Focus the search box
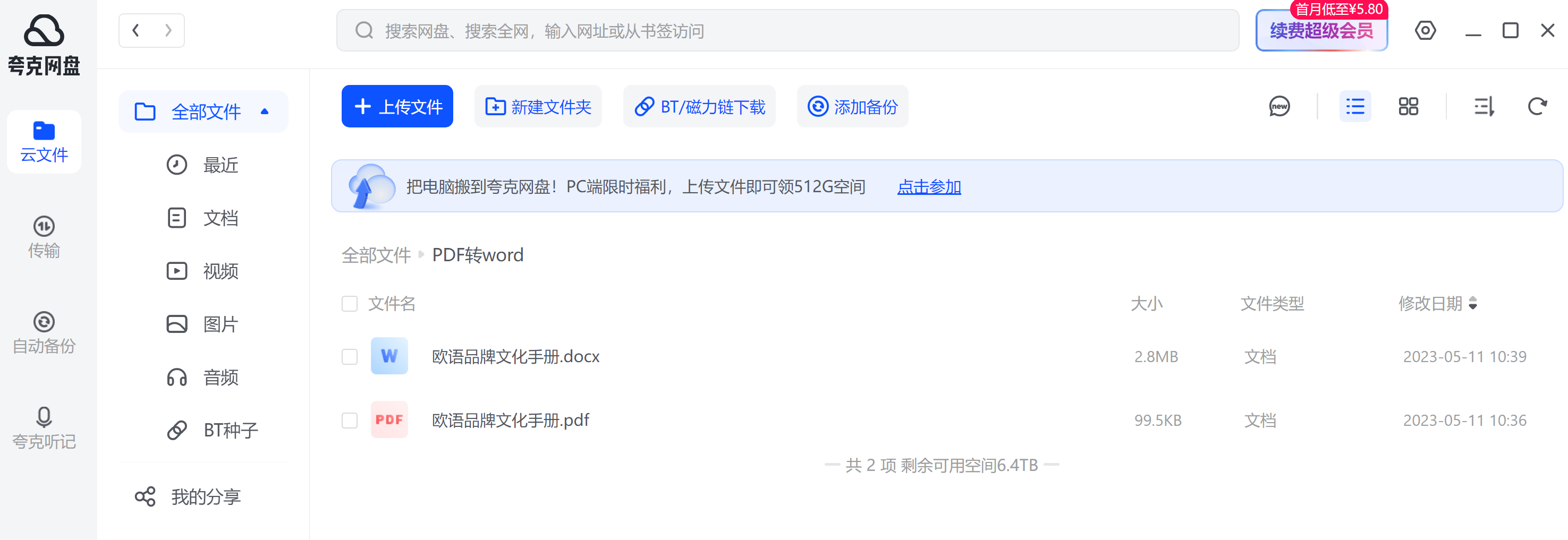 787,30
